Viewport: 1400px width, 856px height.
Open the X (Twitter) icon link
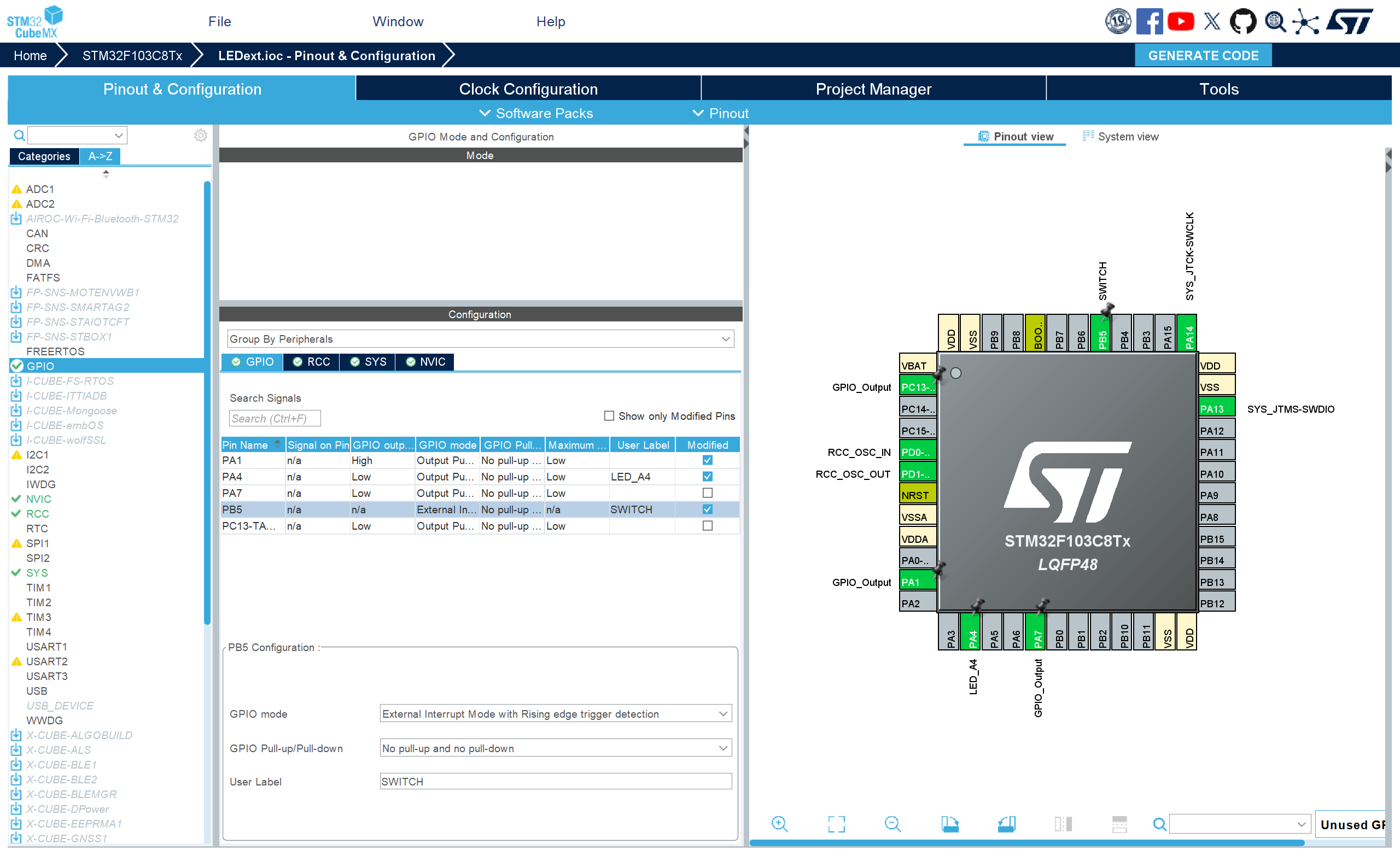coord(1212,21)
